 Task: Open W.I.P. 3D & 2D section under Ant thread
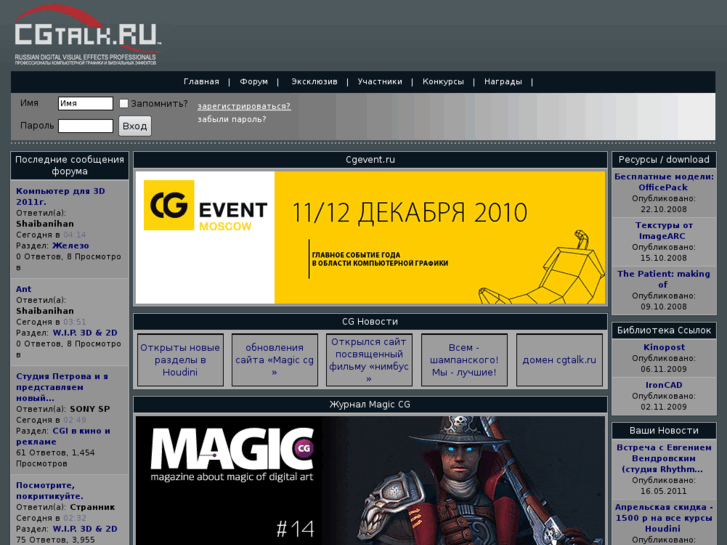(x=85, y=333)
